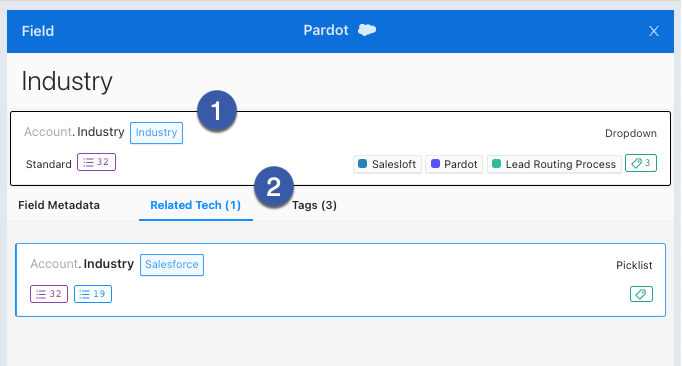Open the Account.Industry Salesforce related card

[x=341, y=280]
